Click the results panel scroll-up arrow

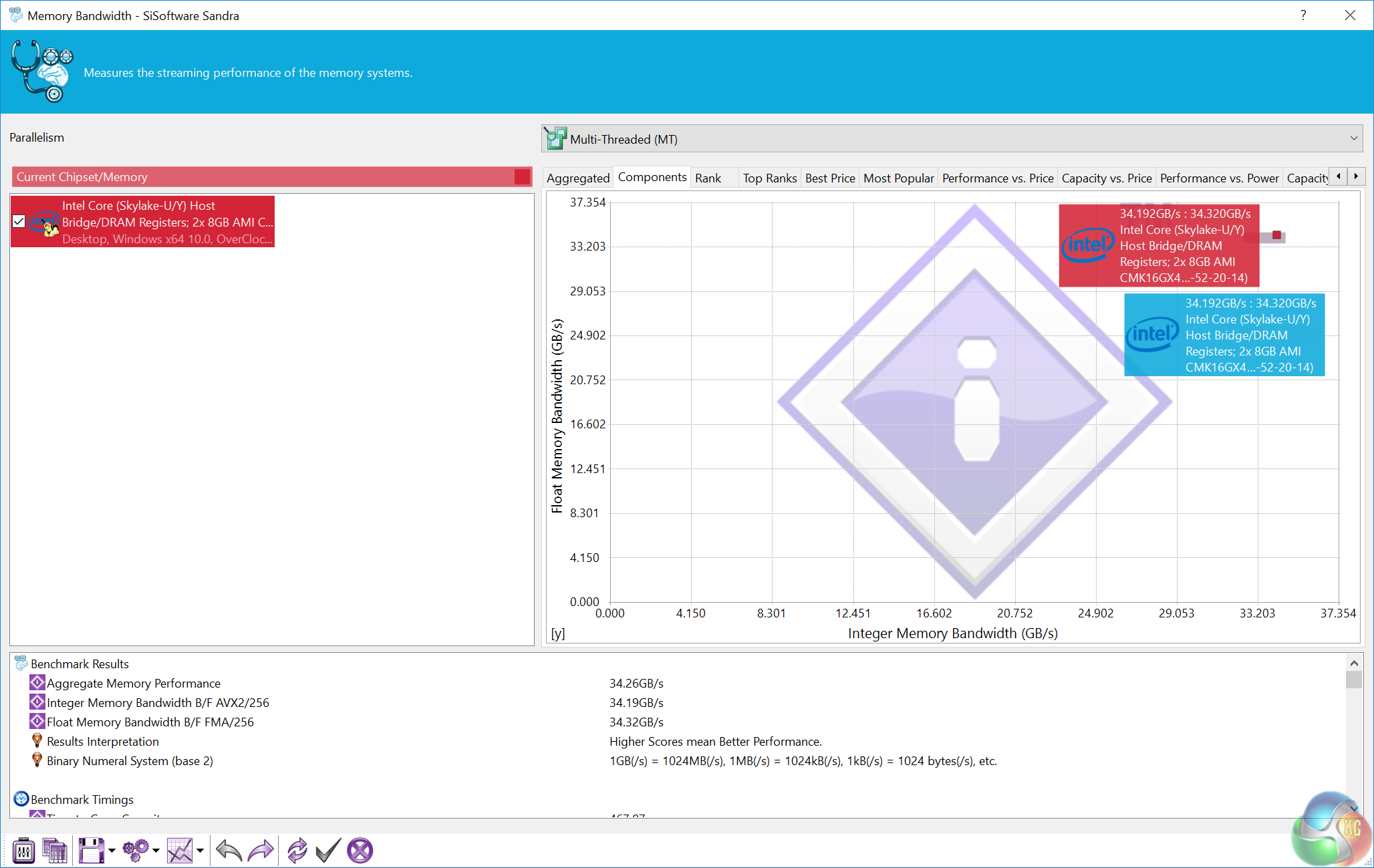pos(1354,664)
